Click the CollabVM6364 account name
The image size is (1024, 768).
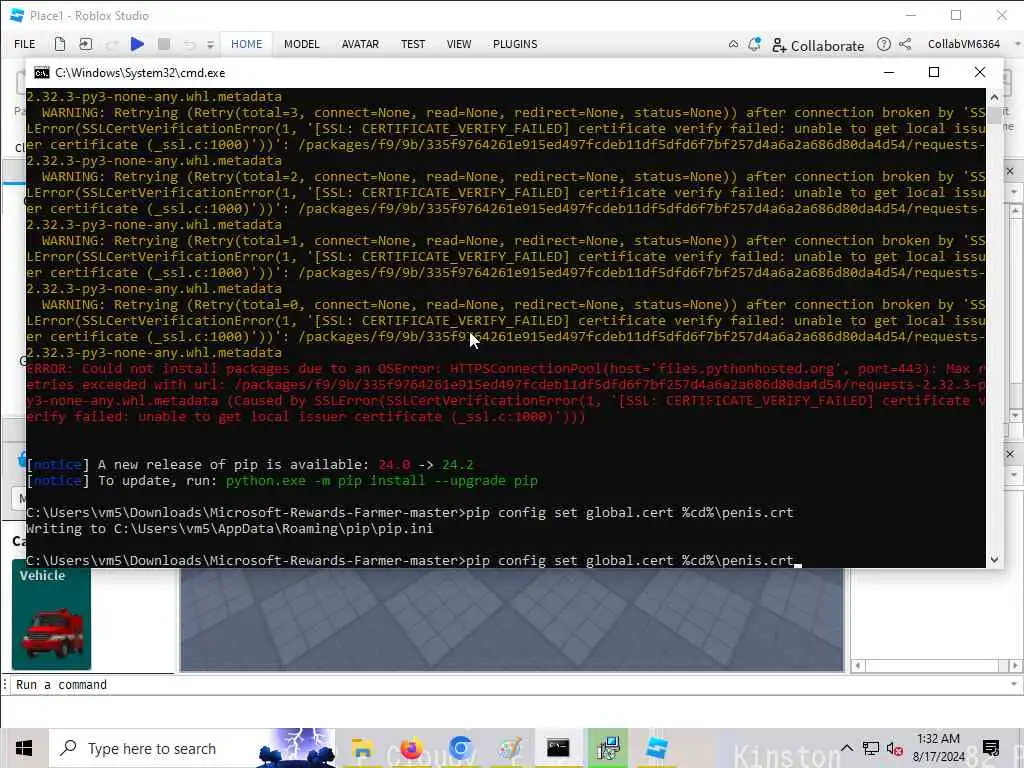964,44
